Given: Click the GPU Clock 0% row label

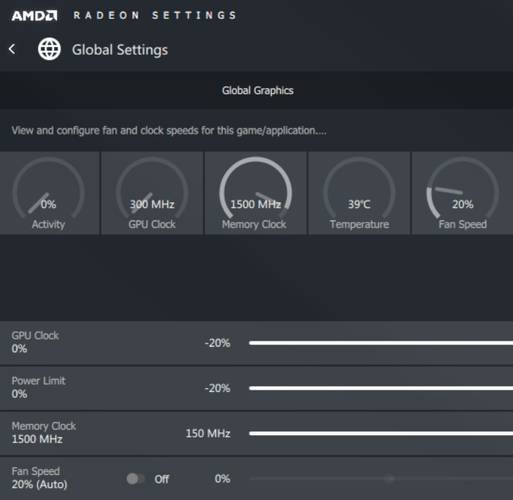Looking at the screenshot, I should click(x=35, y=342).
